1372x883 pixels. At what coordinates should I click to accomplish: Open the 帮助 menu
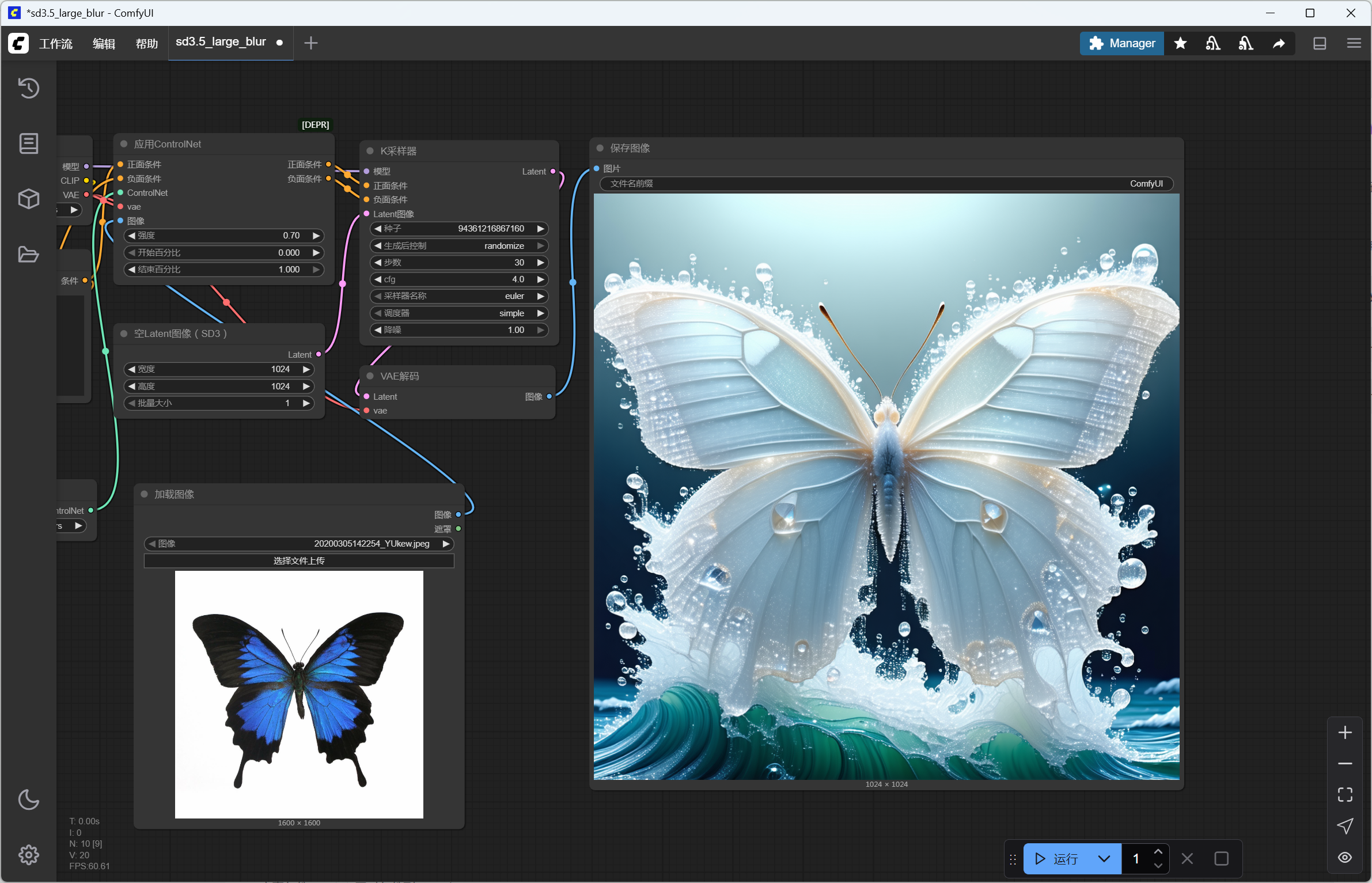(x=147, y=44)
